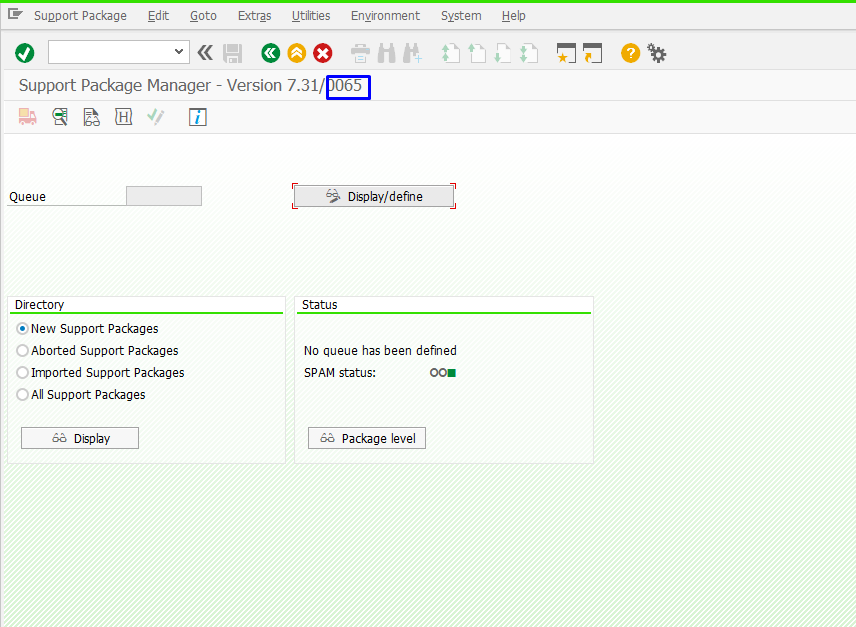Click the display import logs icon

[91, 116]
